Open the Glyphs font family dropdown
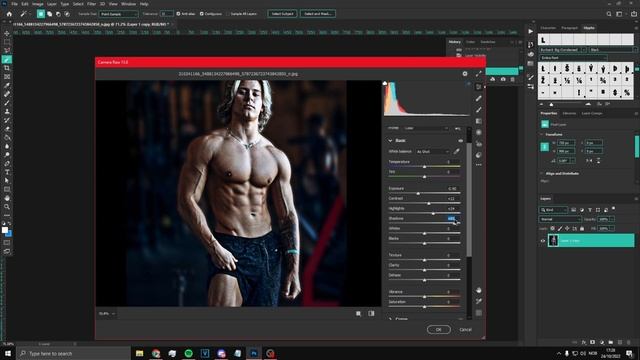This screenshot has width=640, height=360. click(x=563, y=50)
